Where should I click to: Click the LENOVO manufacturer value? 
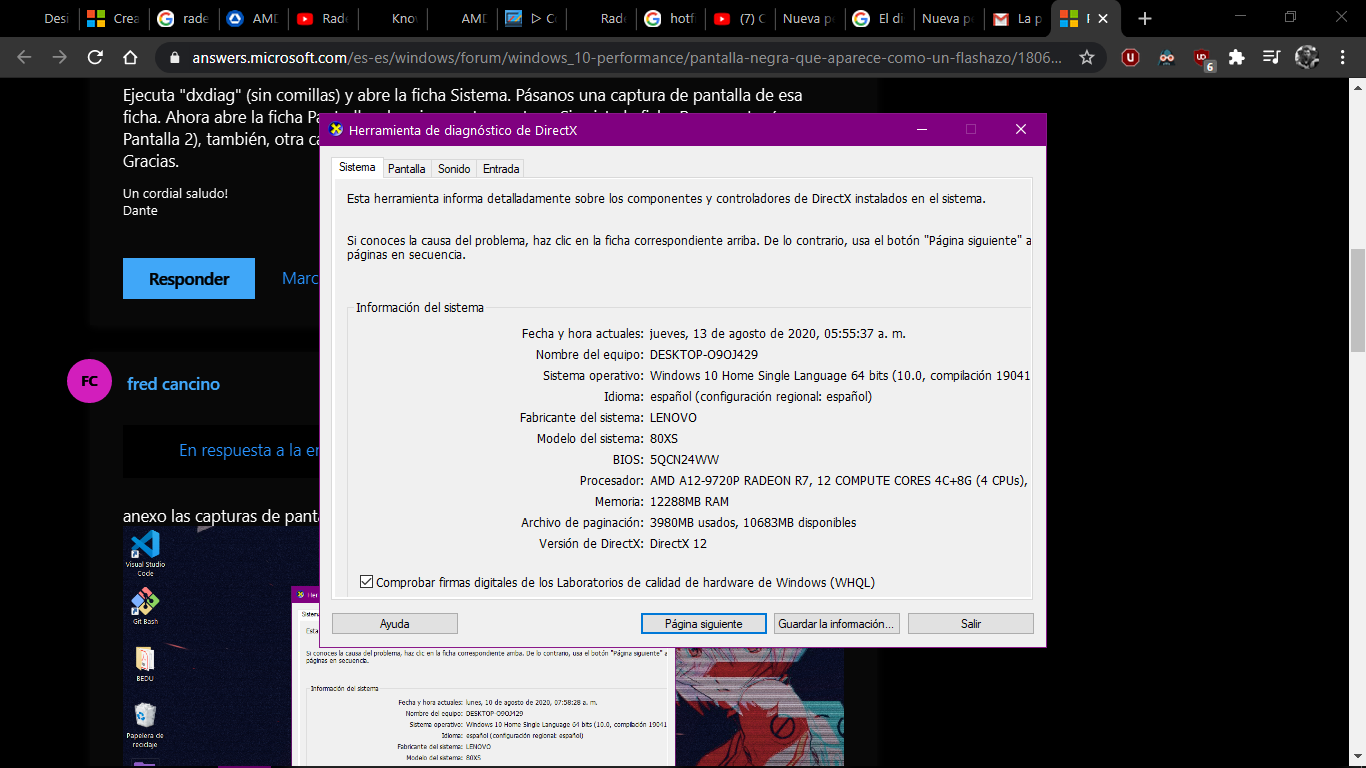click(673, 417)
